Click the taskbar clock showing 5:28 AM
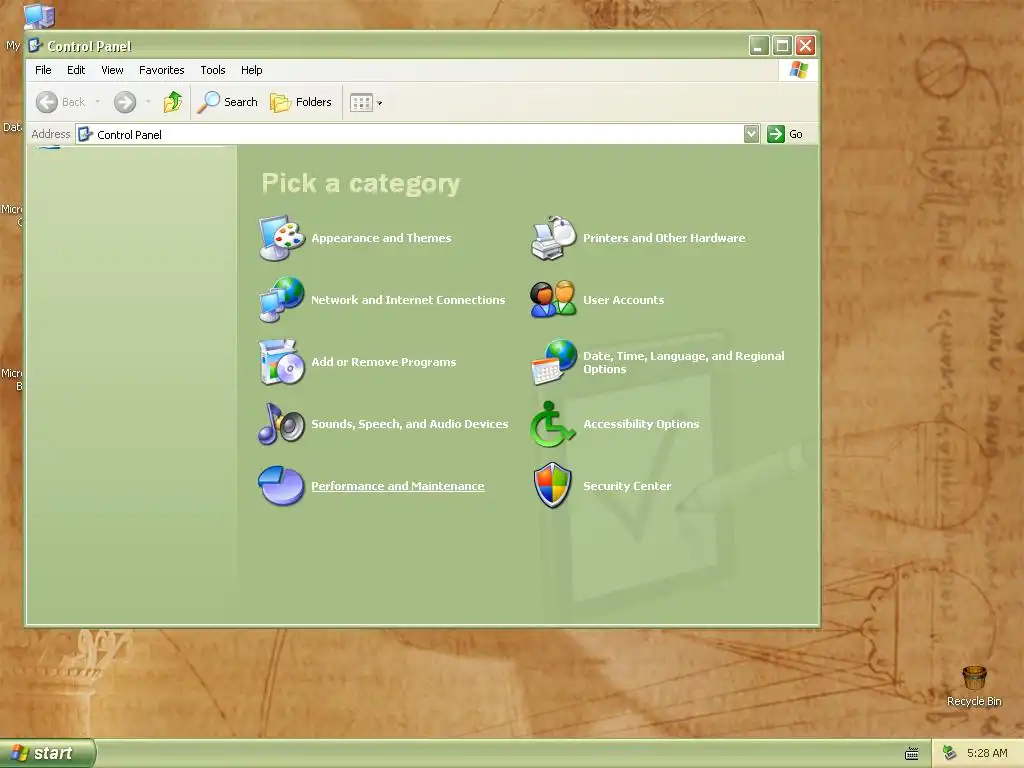The height and width of the screenshot is (768, 1024). pyautogui.click(x=987, y=753)
